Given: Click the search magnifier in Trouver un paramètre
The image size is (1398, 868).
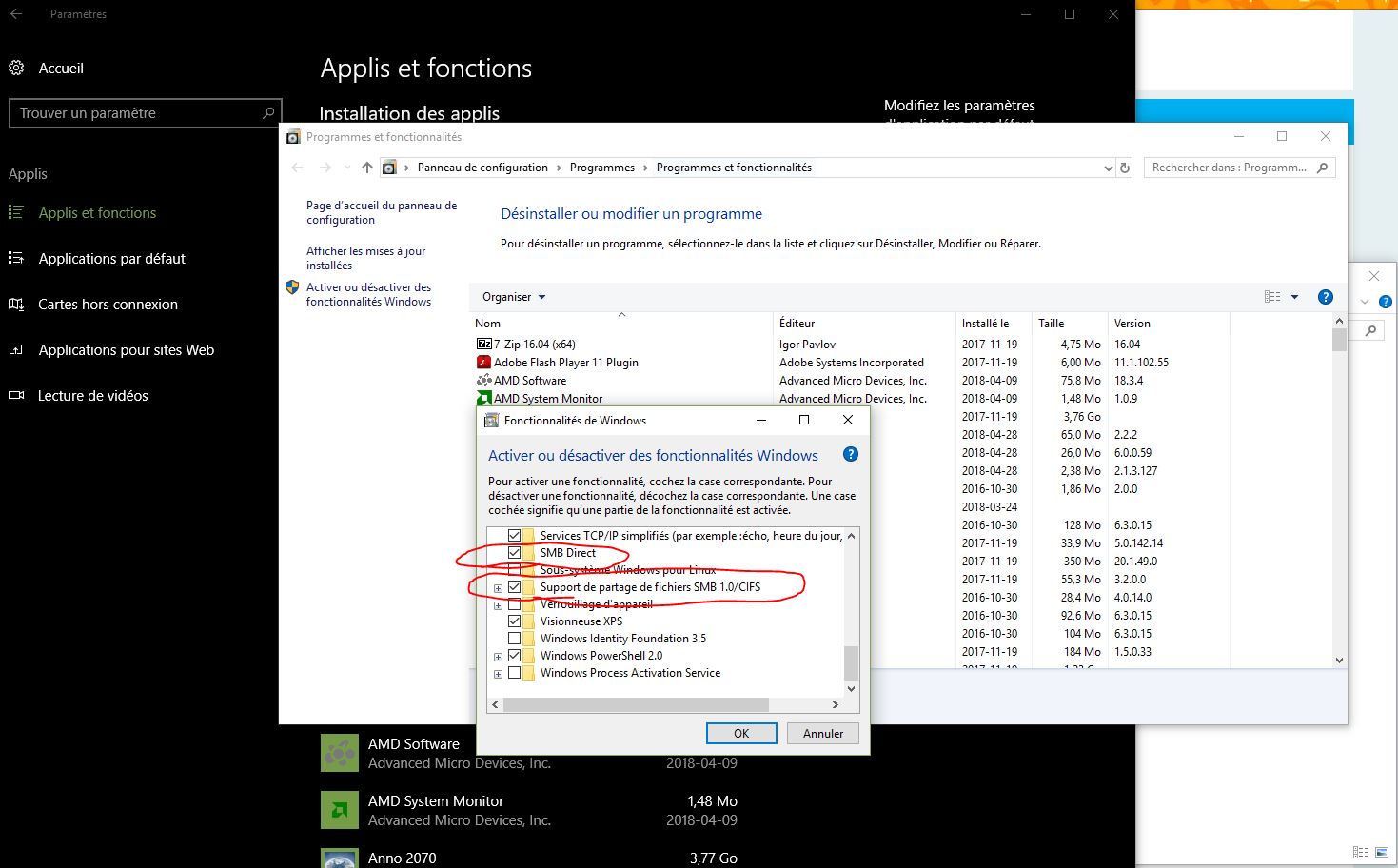Looking at the screenshot, I should click(x=268, y=112).
